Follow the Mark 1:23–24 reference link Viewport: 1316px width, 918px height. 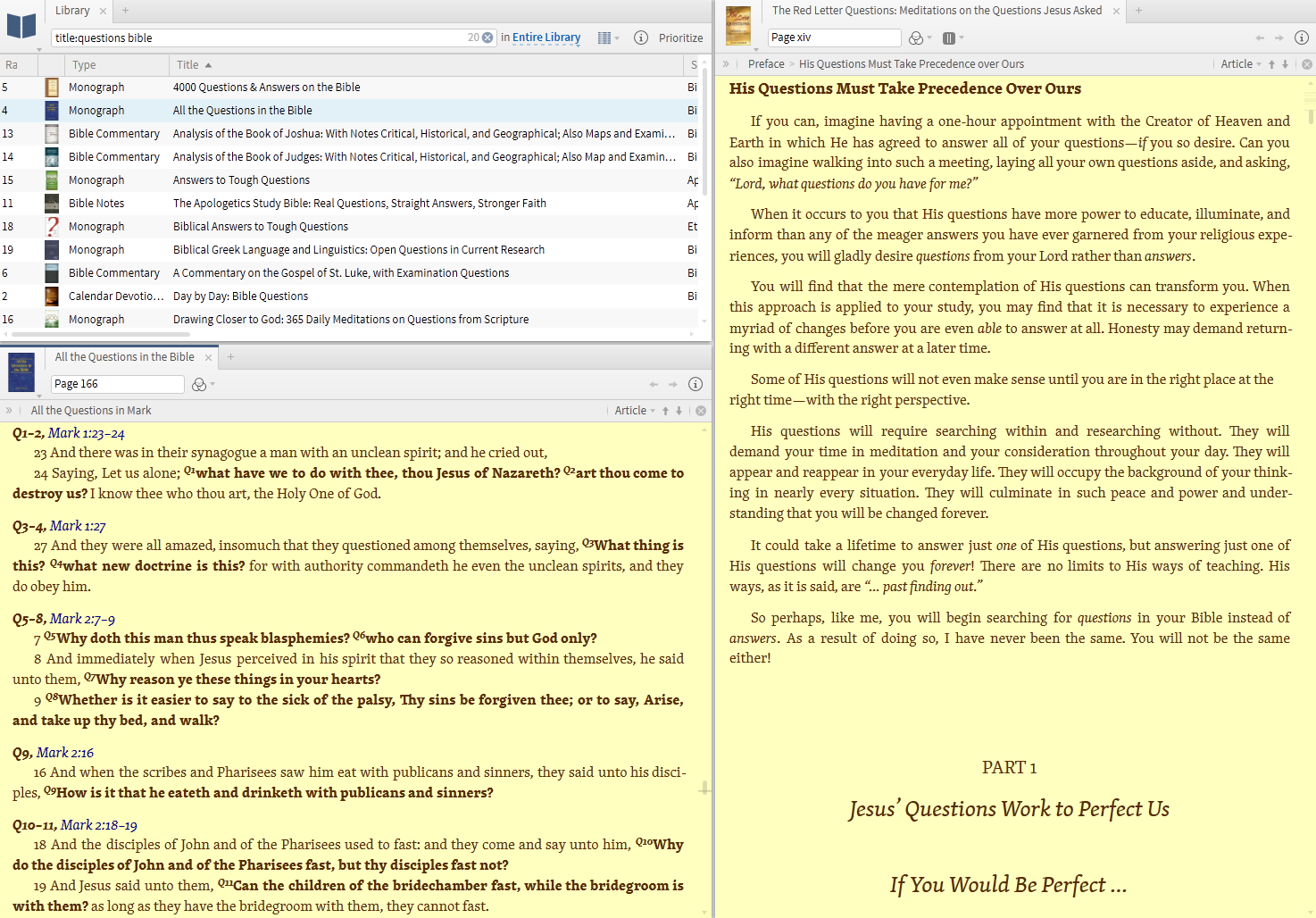point(87,433)
